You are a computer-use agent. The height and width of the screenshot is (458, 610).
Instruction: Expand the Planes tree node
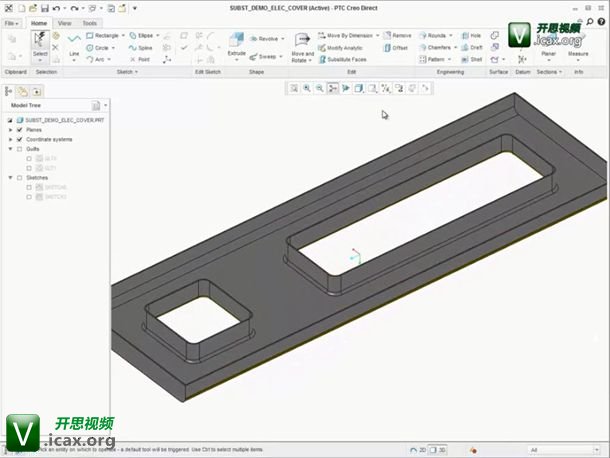click(11, 130)
